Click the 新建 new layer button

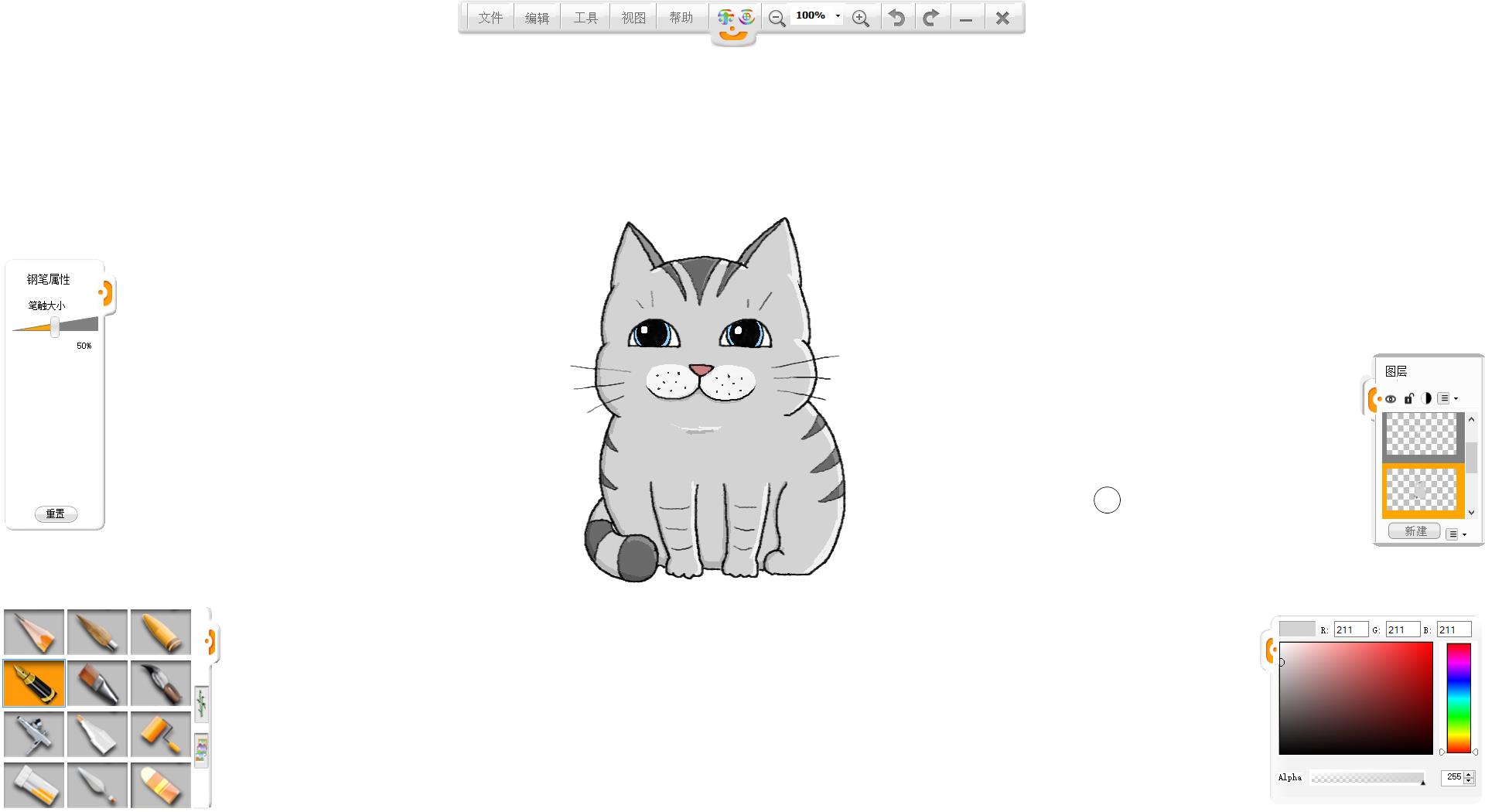(1415, 531)
